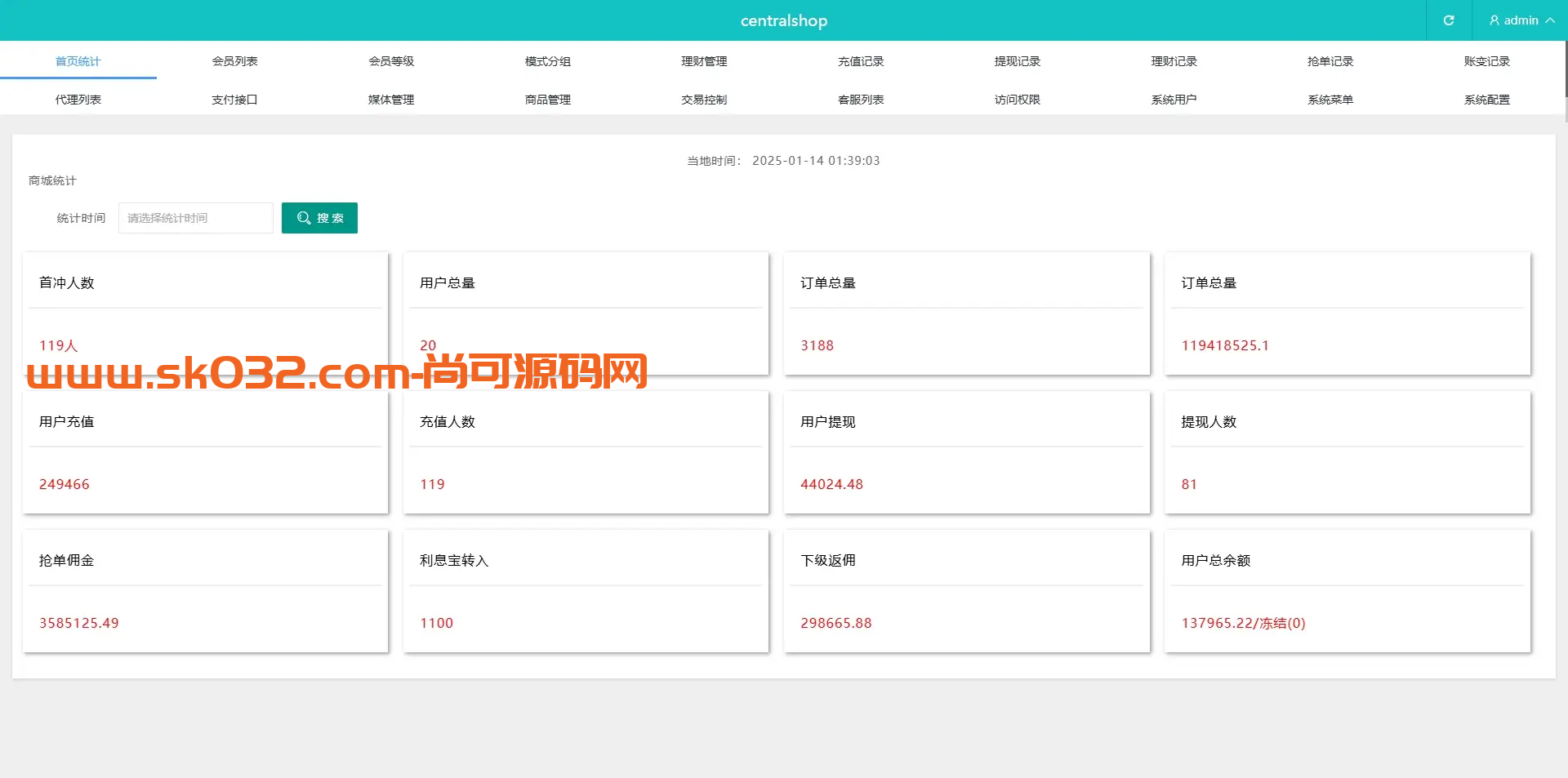The image size is (1568, 778).
Task: Open the 会员等级 tab
Action: click(391, 60)
